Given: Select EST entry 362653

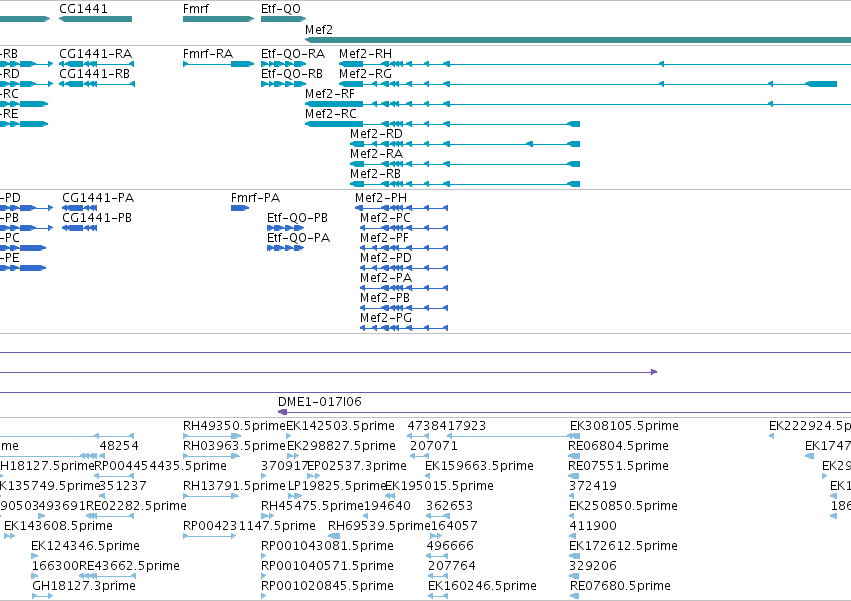Looking at the screenshot, I should [449, 507].
